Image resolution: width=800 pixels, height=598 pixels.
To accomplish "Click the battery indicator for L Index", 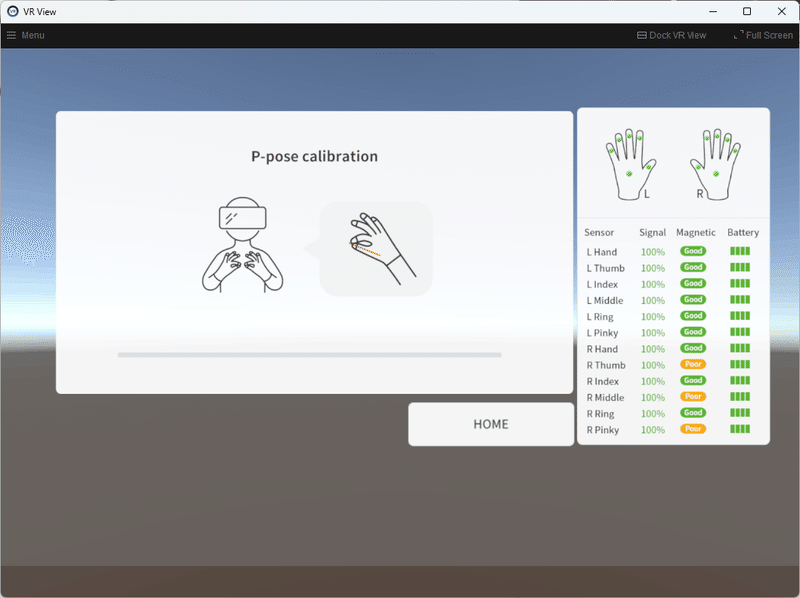I will [x=739, y=283].
